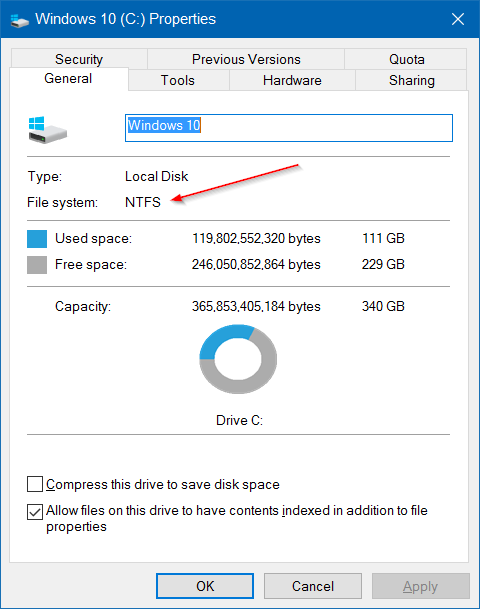Open the Previous Versions tab

[x=246, y=59]
